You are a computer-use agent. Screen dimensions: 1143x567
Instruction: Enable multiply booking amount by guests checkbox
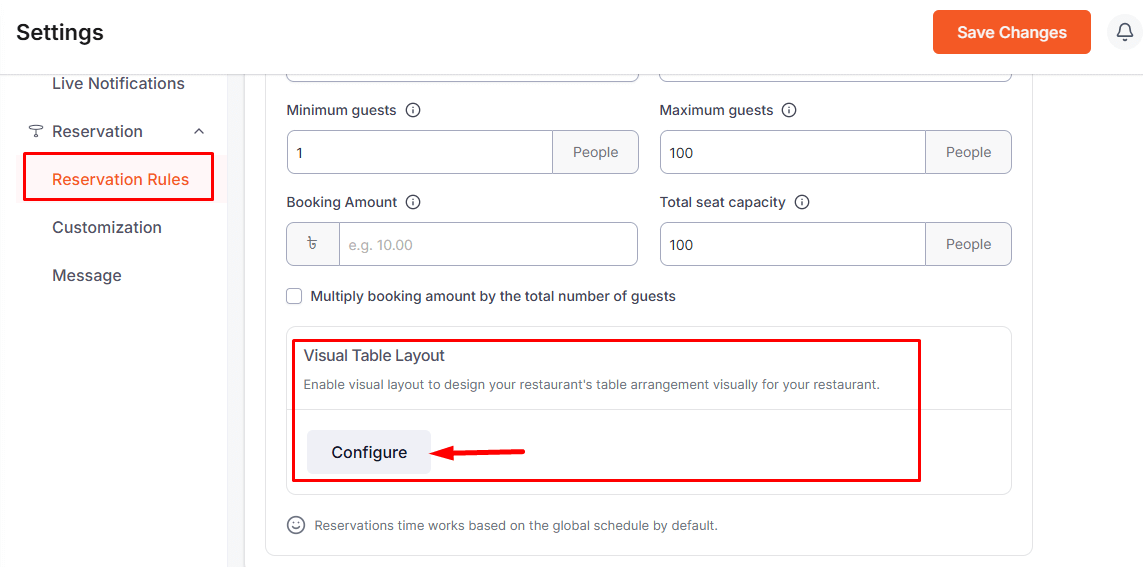coord(294,296)
